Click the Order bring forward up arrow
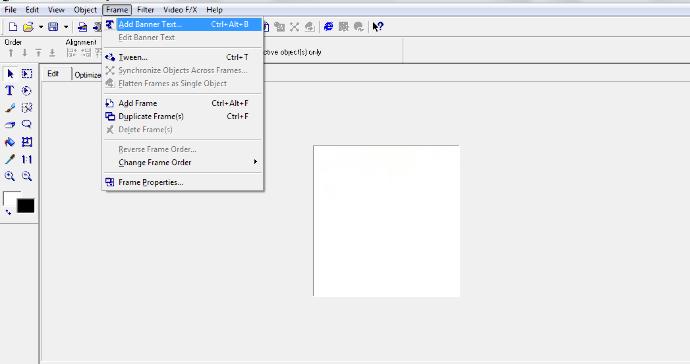The height and width of the screenshot is (364, 690). (x=11, y=53)
